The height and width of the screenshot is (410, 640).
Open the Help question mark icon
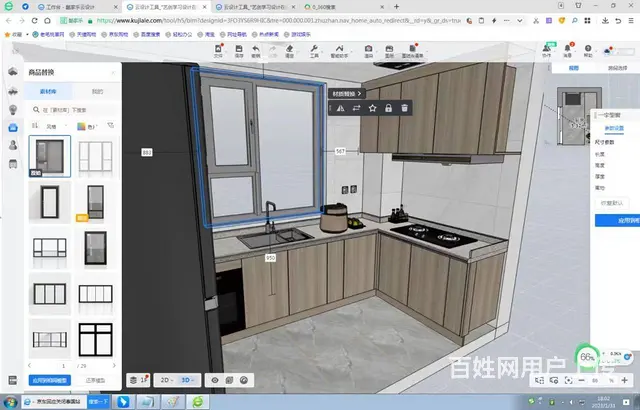(588, 51)
